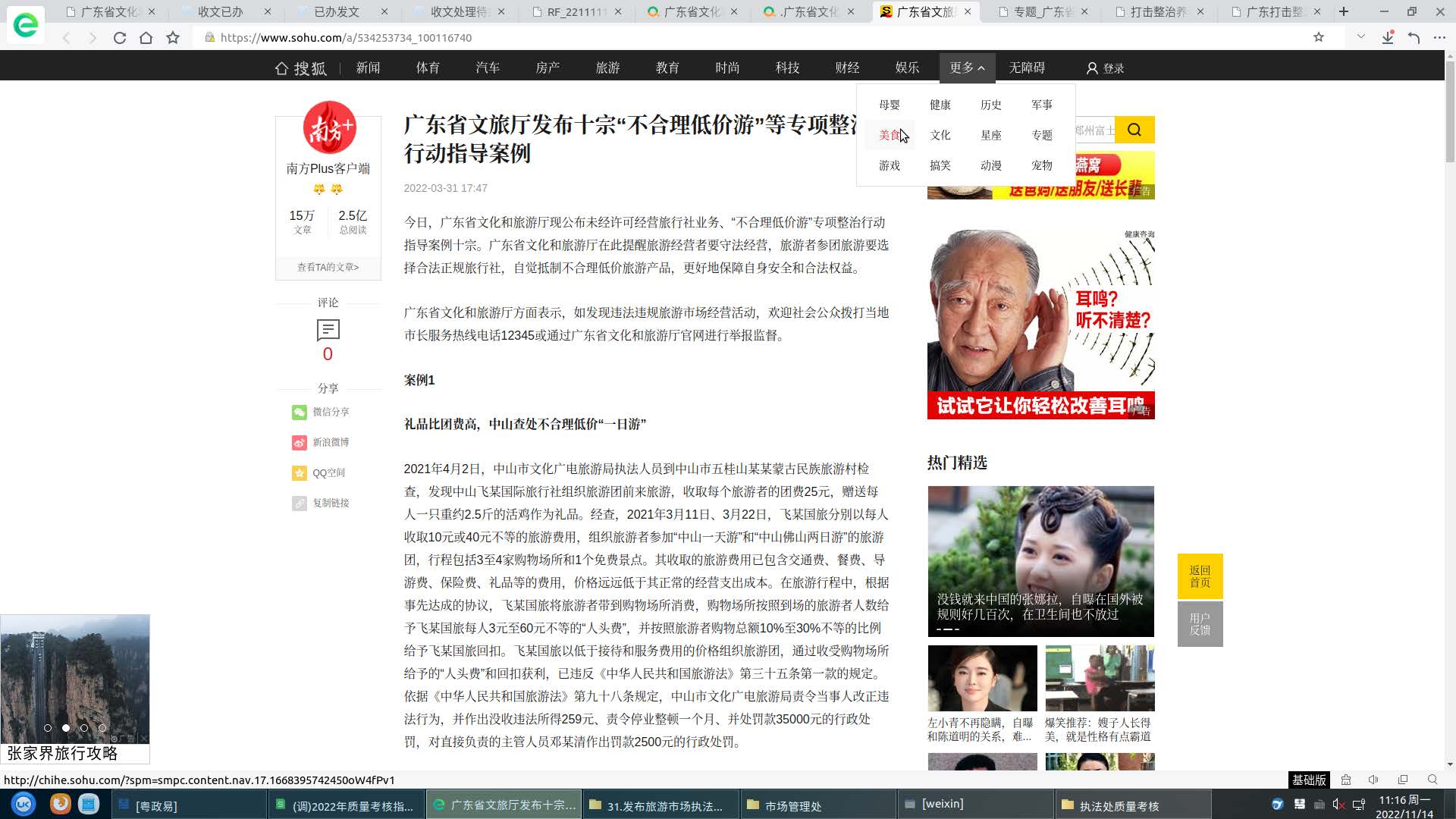Open the 旅游 section in the navigation bar

(x=607, y=67)
